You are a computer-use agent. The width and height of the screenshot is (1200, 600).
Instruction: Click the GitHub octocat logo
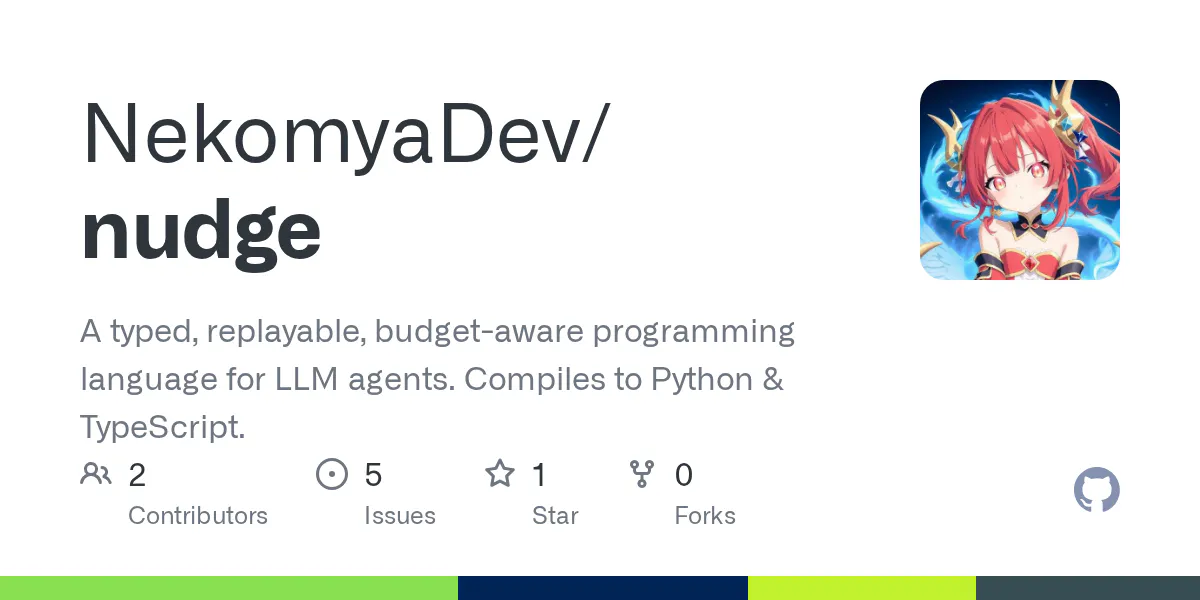click(x=1097, y=490)
